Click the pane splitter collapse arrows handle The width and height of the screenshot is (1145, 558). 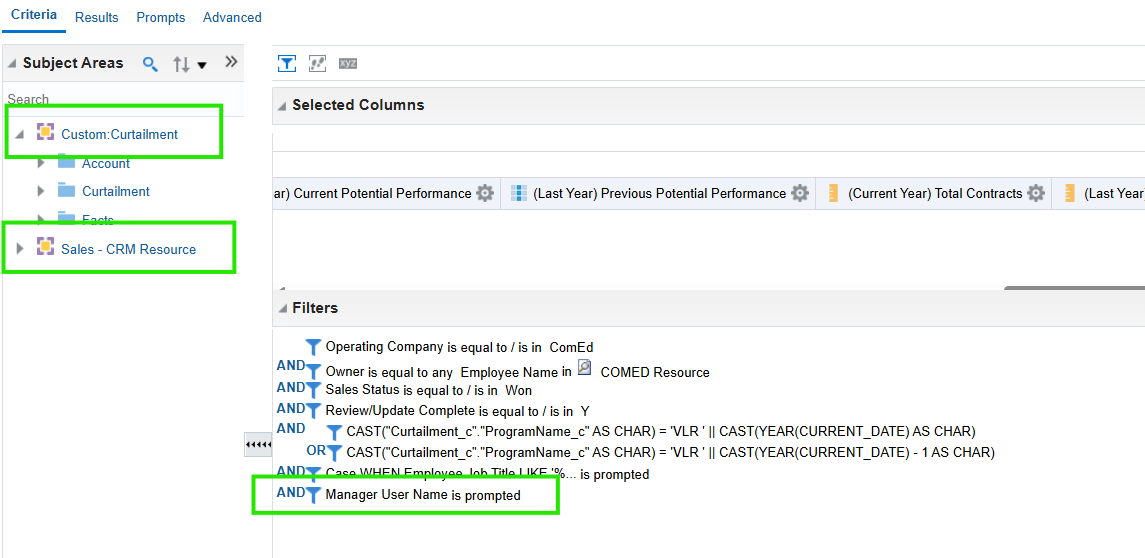[258, 444]
